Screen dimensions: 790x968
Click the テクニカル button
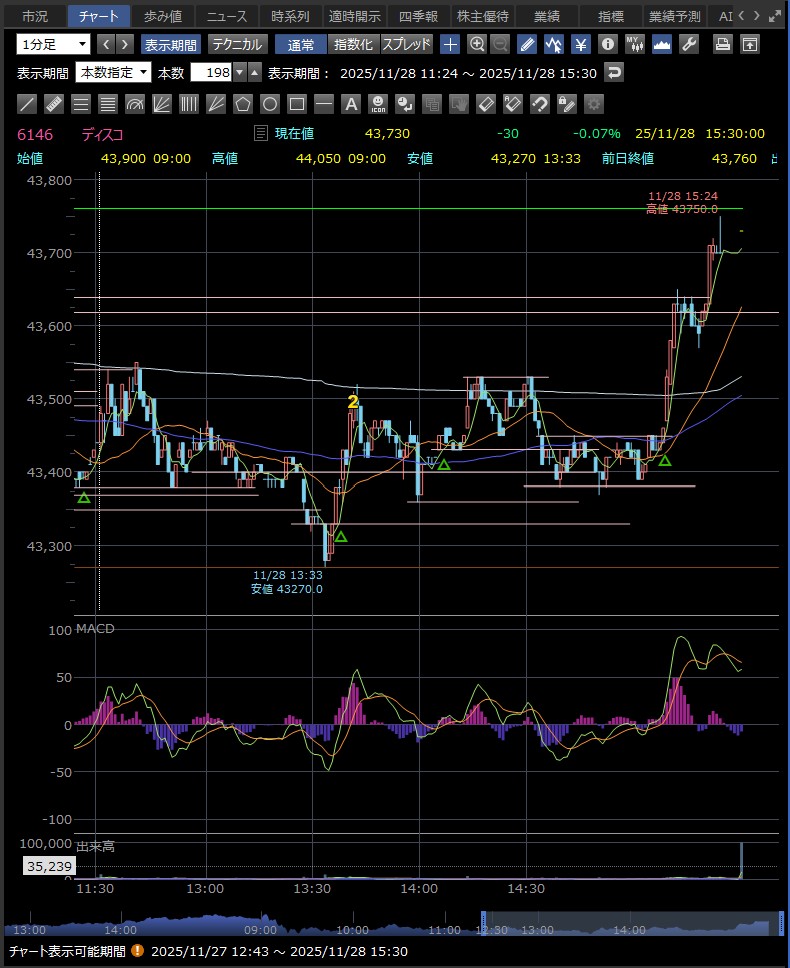tap(237, 44)
